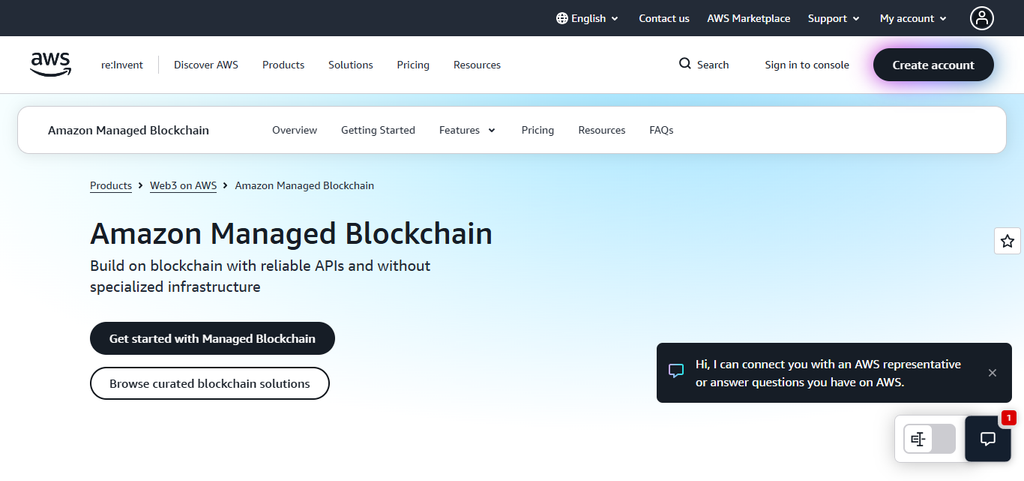Open the Solutions menu
Image resolution: width=1024 pixels, height=481 pixels.
click(351, 65)
